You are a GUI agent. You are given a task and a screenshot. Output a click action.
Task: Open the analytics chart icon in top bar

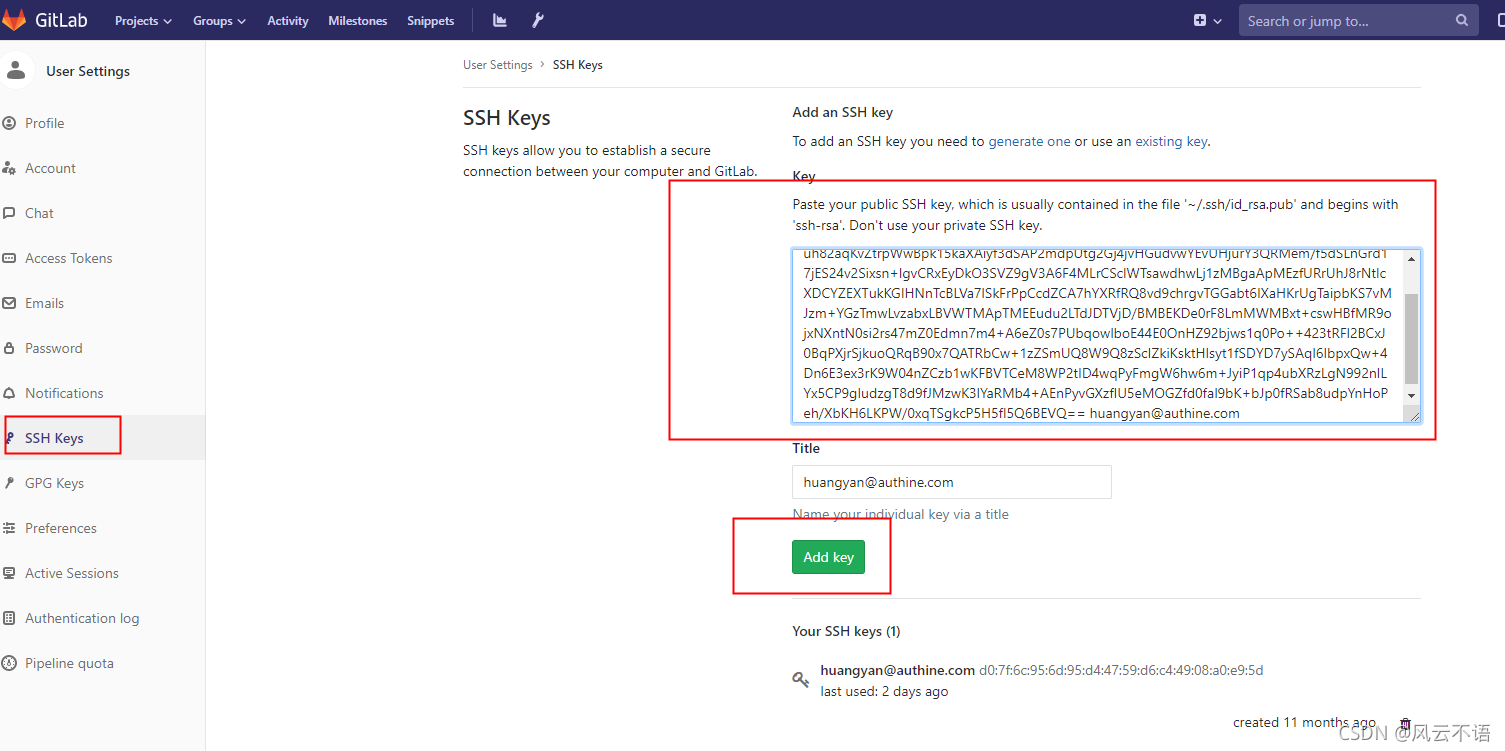point(499,19)
